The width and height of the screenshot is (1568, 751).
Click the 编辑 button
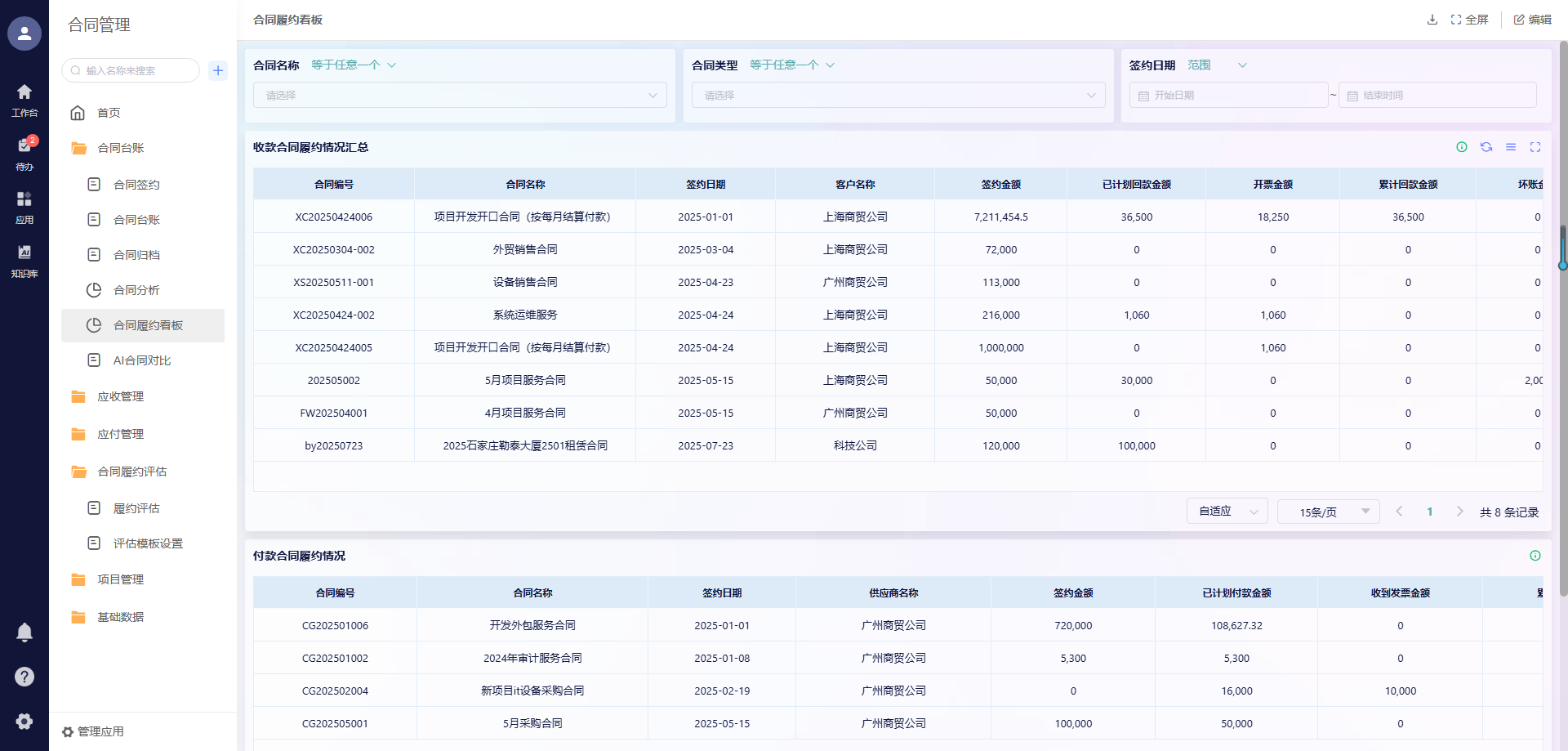[1533, 20]
